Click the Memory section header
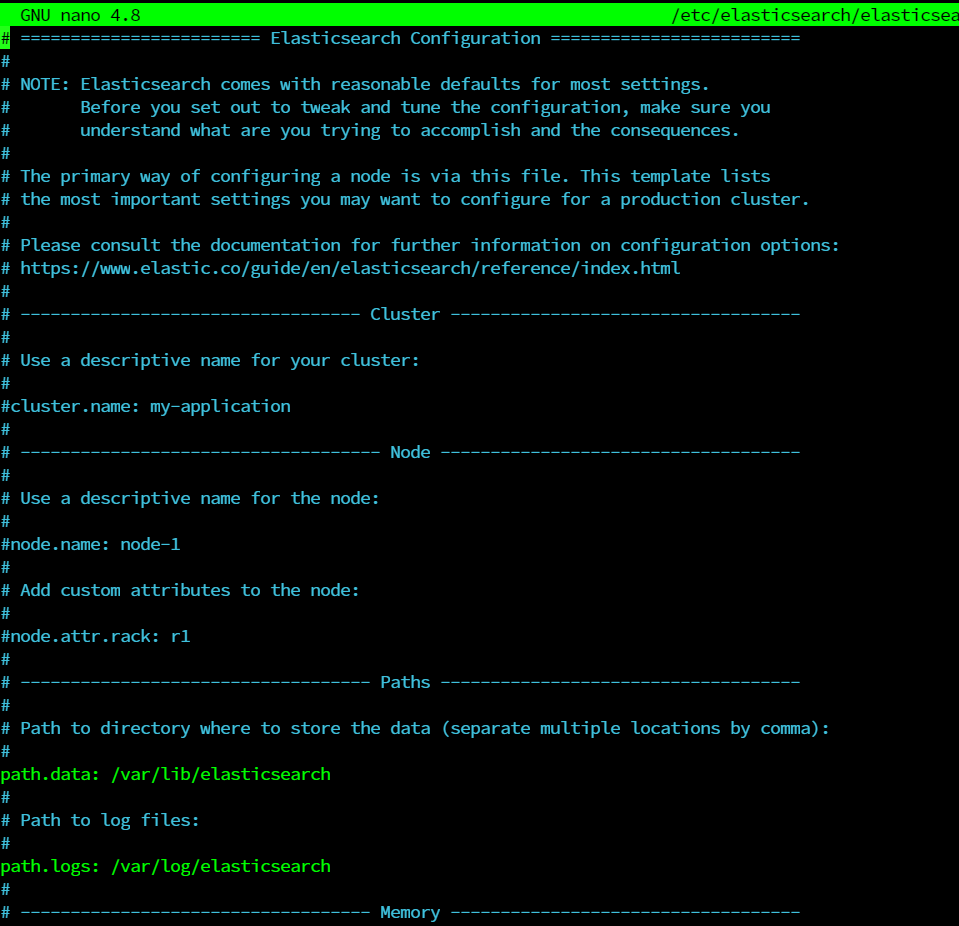This screenshot has height=926, width=959. [409, 912]
